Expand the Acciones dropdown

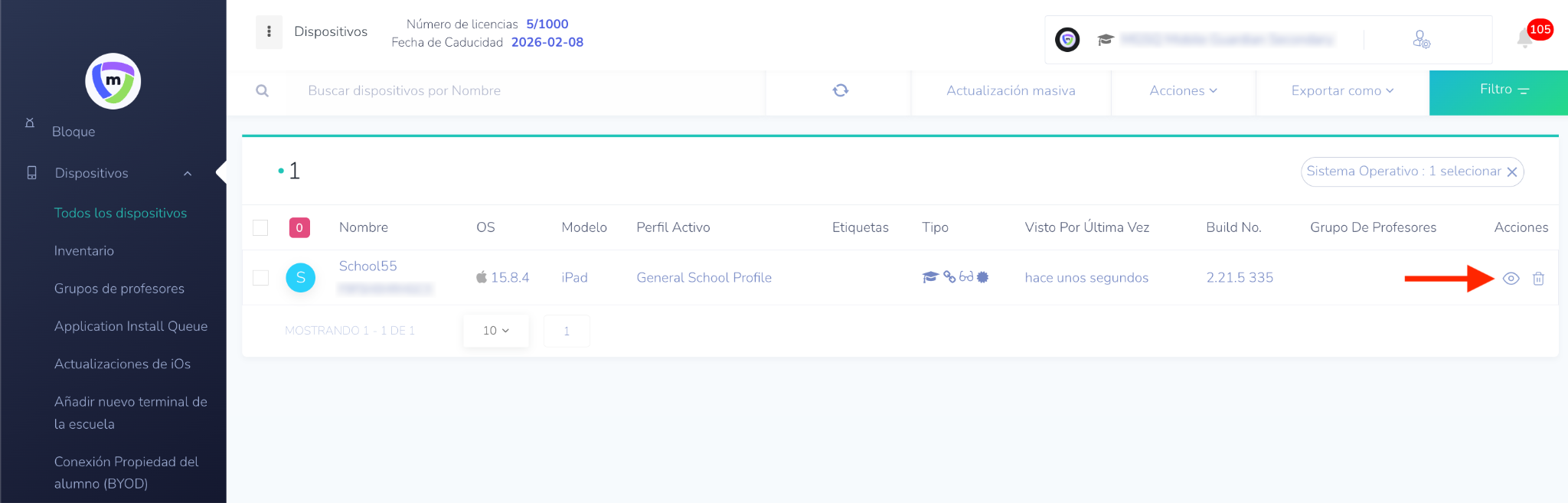pos(1183,91)
